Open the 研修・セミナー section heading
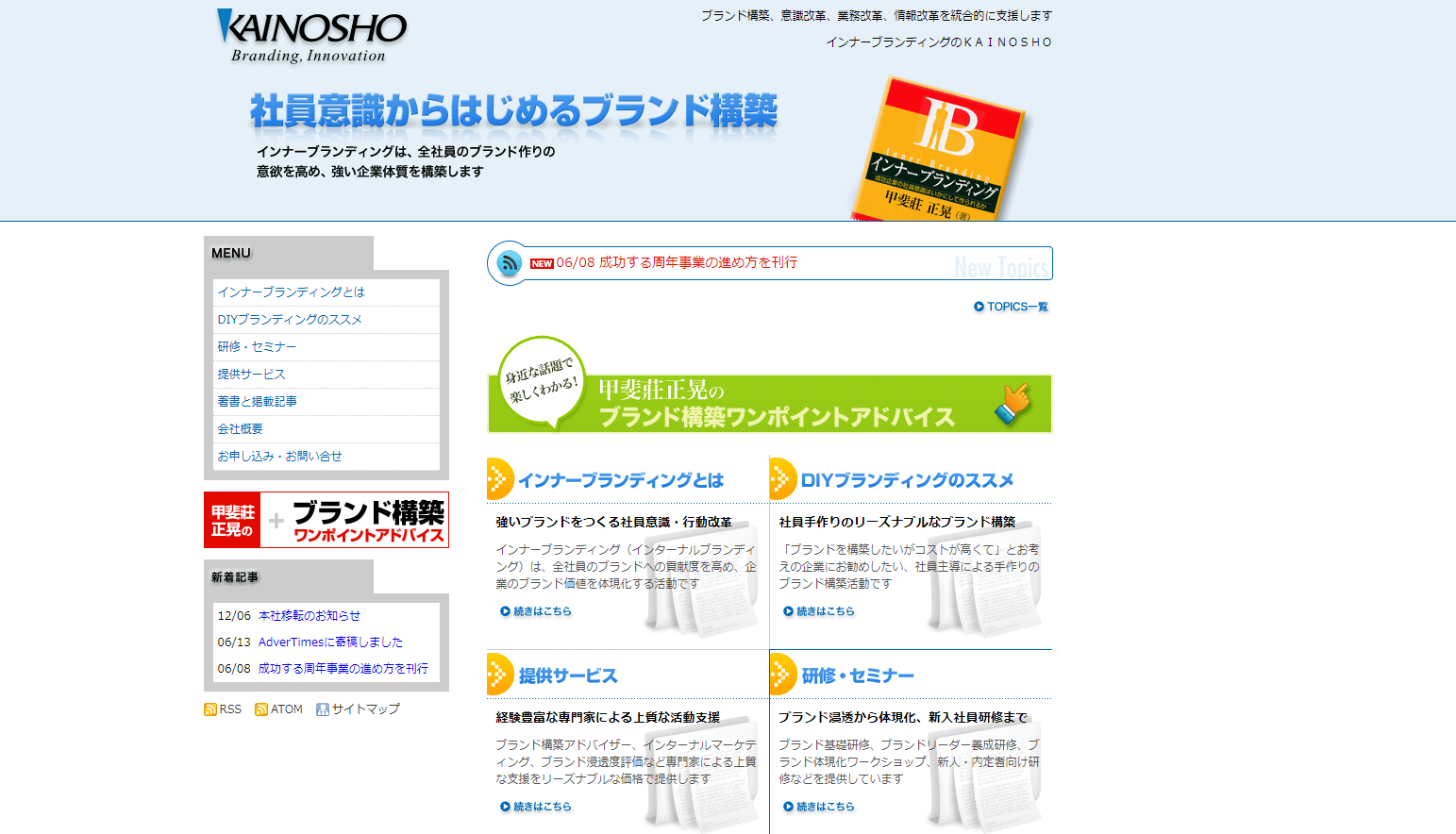1456x834 pixels. point(858,676)
